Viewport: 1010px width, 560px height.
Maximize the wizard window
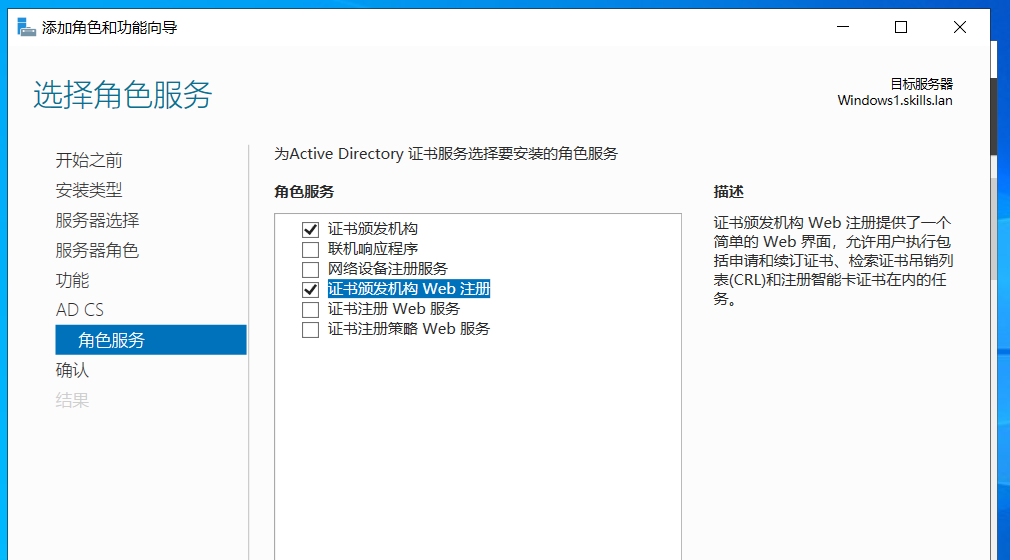901,28
